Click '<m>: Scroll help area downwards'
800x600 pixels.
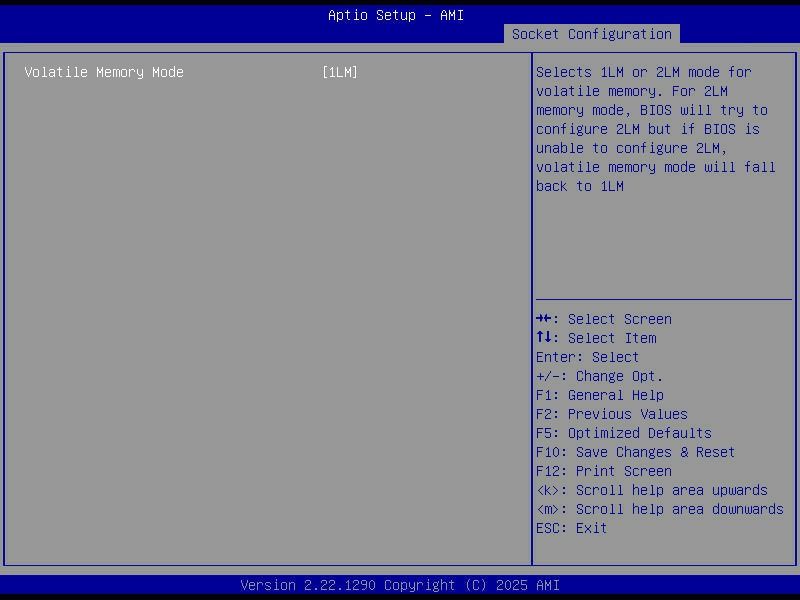[x=660, y=509]
